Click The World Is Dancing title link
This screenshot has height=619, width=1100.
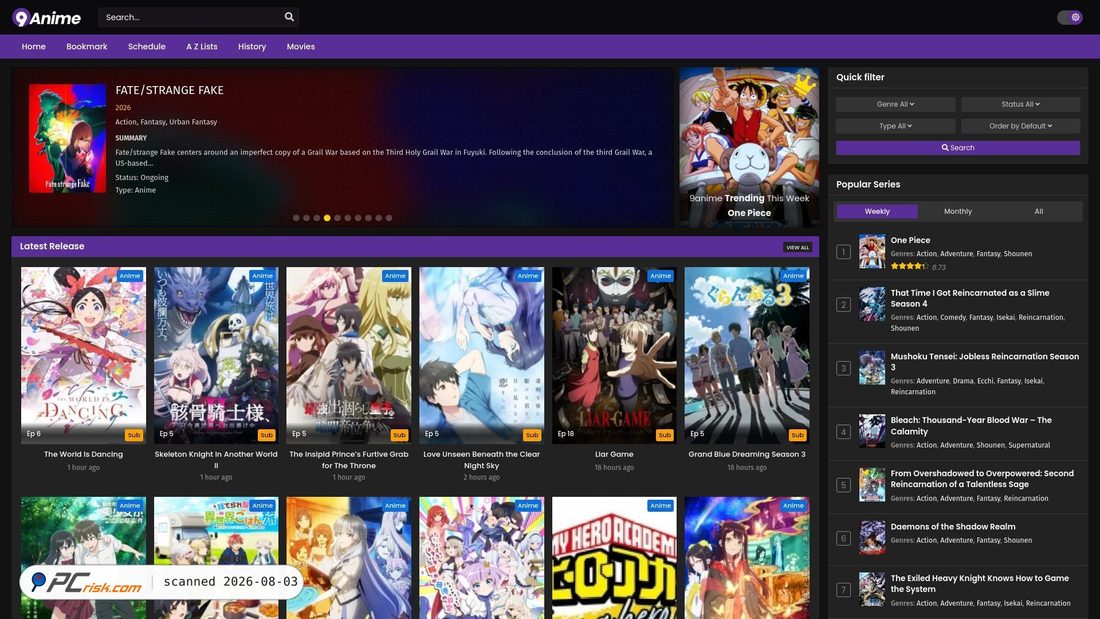(83, 455)
